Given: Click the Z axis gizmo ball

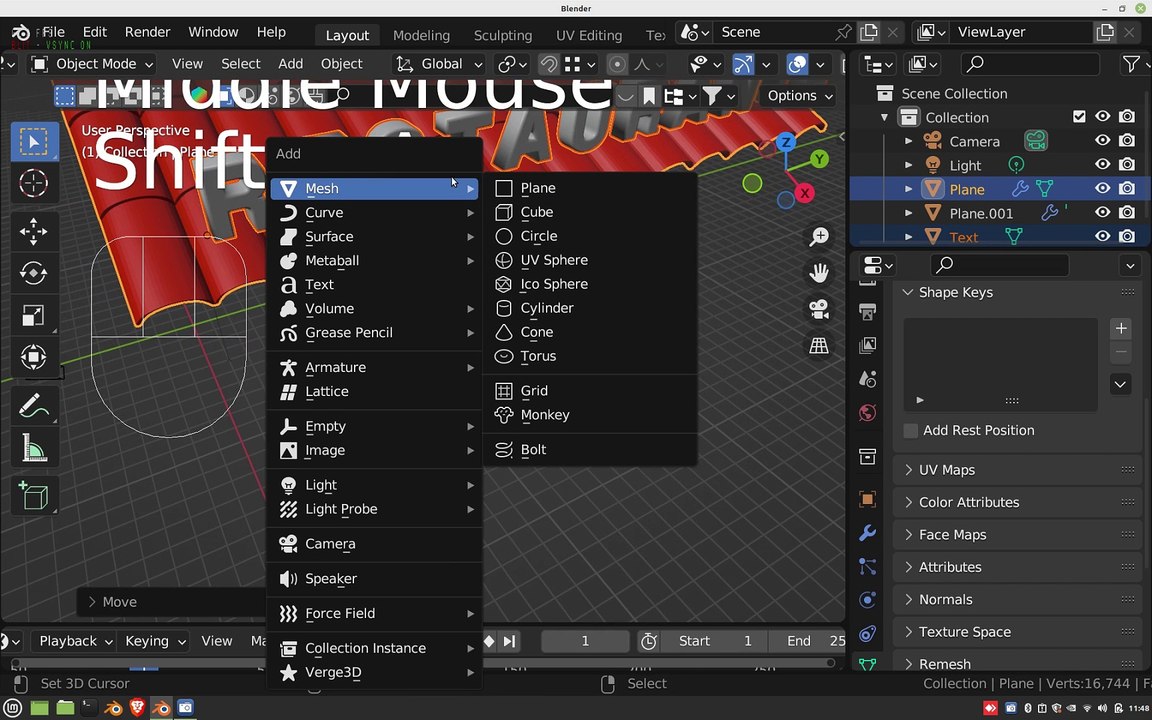Looking at the screenshot, I should 785,142.
